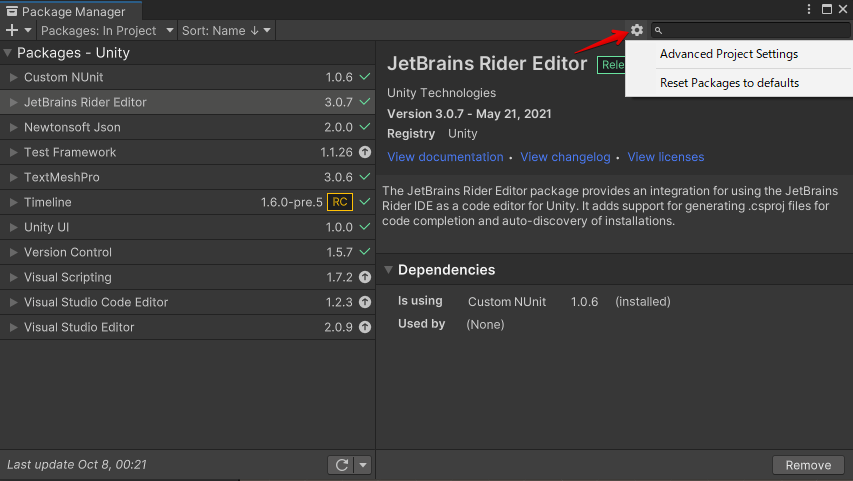Open the Sort: Name dropdown

click(x=226, y=30)
